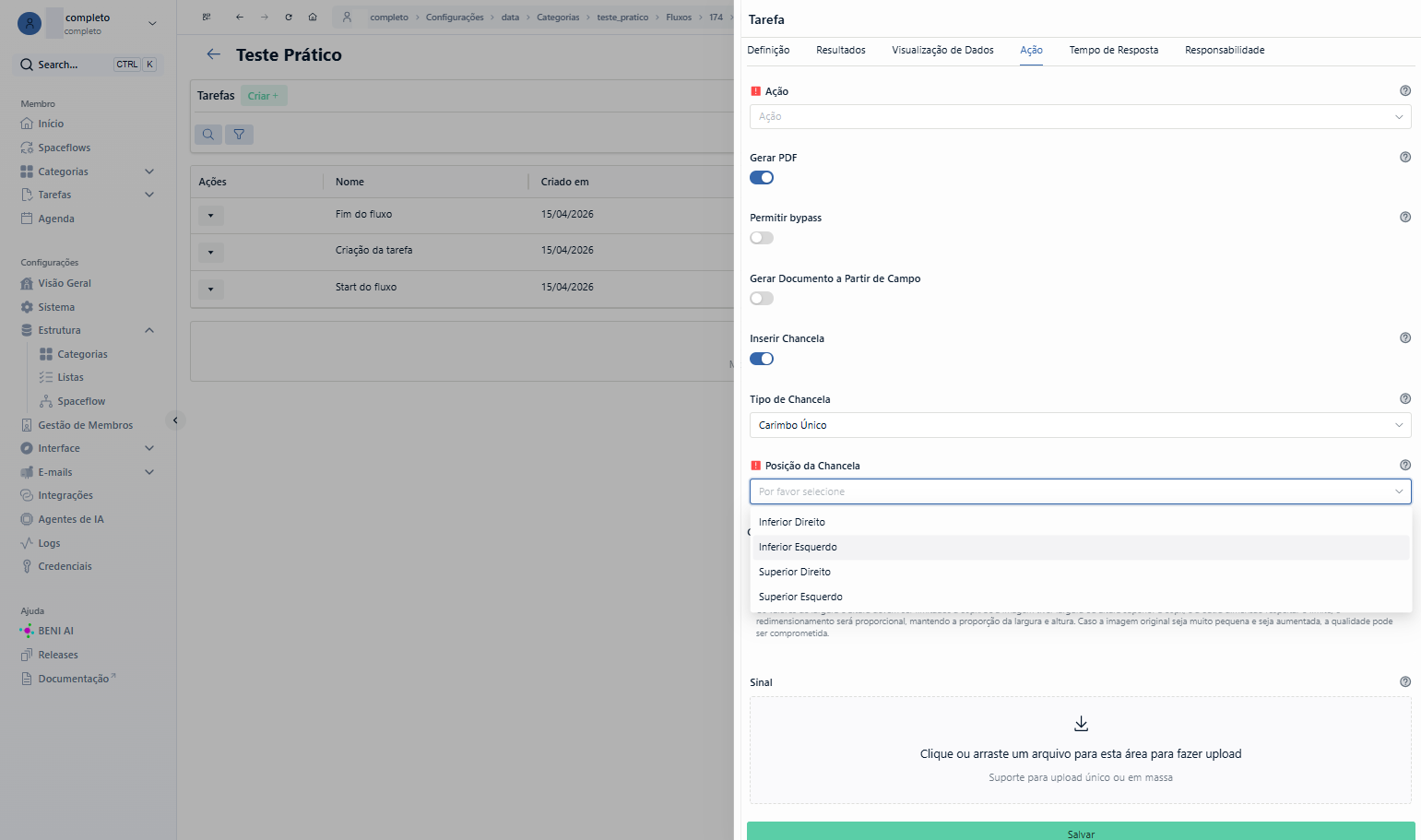Click the home icon in top toolbar
This screenshot has height=840, width=1421.
coord(313,18)
